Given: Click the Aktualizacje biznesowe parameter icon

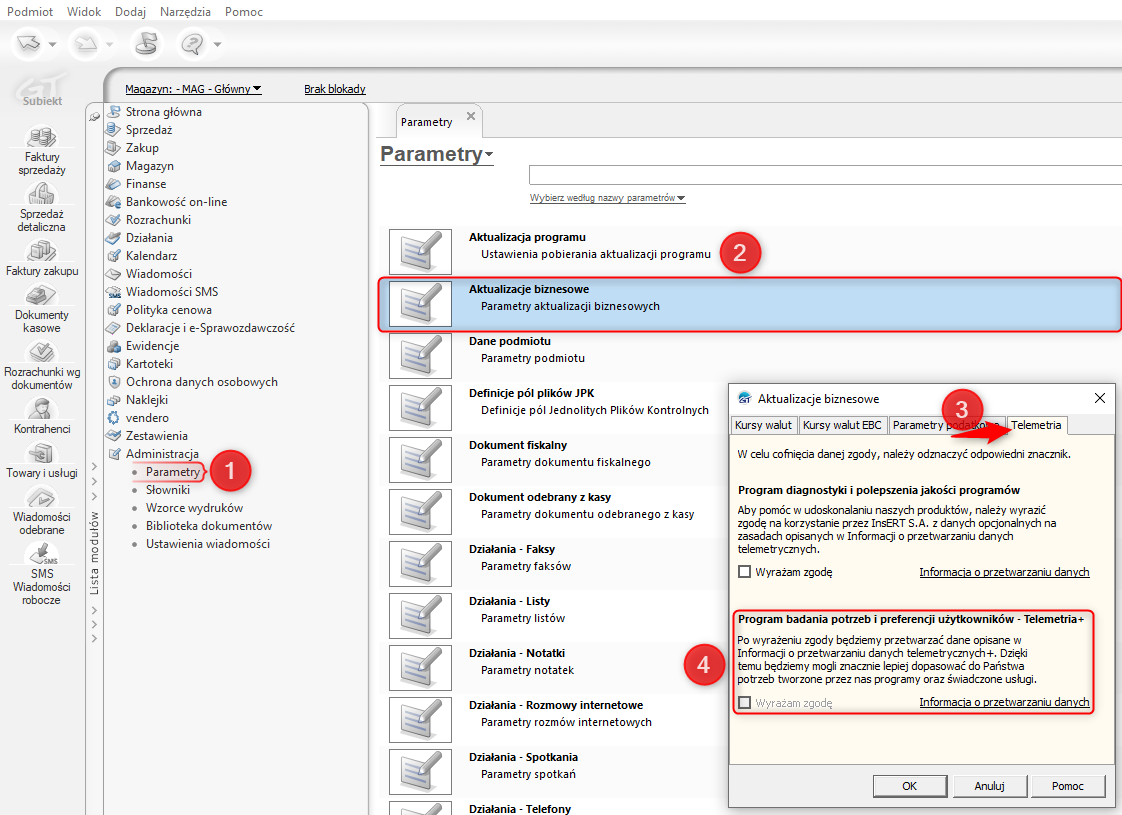Looking at the screenshot, I should [x=420, y=304].
